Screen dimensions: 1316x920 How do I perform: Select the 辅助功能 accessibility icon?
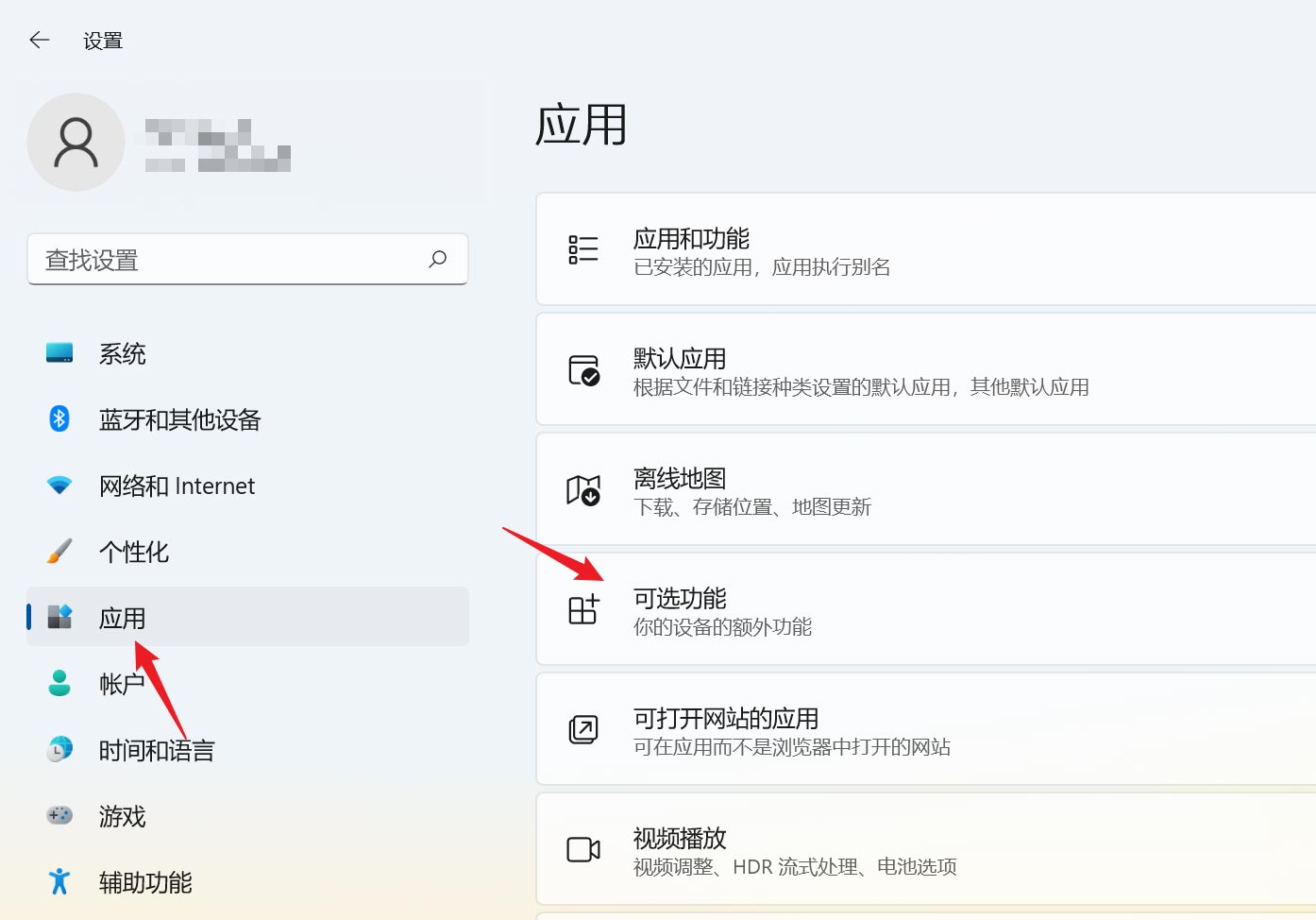(x=59, y=881)
